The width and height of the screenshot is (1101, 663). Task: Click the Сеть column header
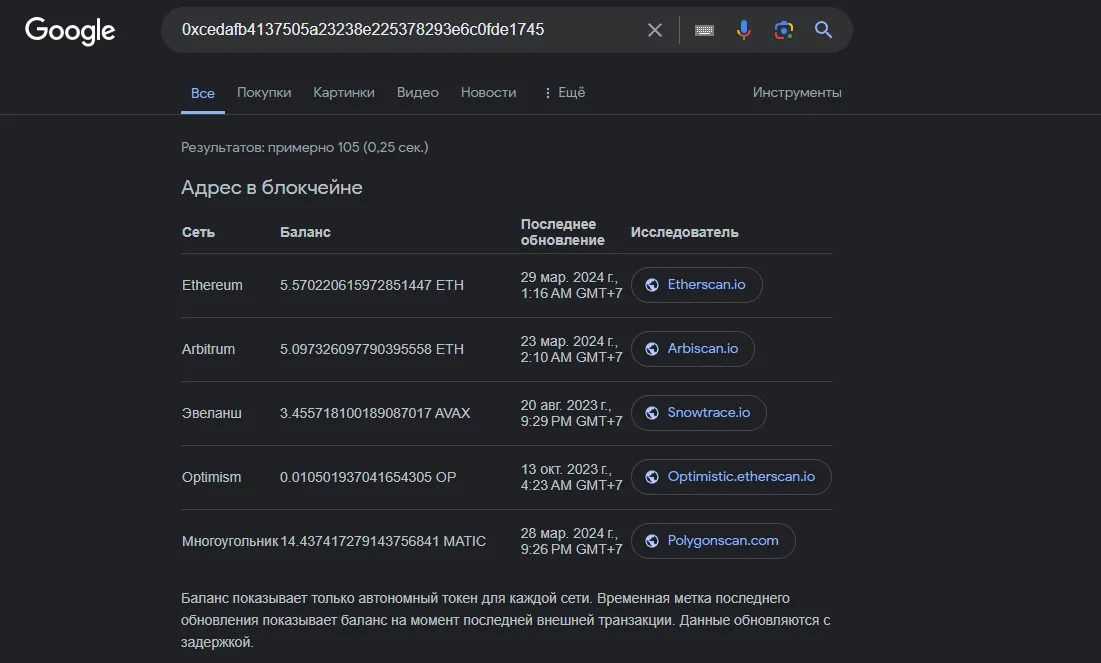point(198,232)
